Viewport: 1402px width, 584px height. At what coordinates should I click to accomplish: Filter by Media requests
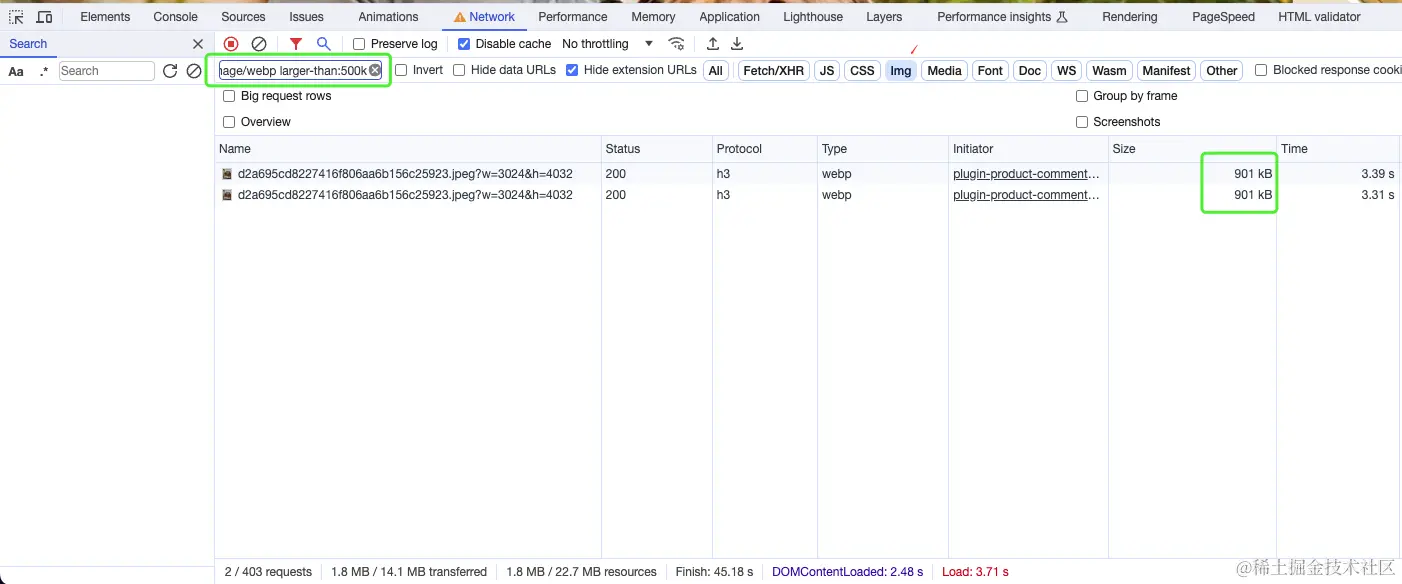pyautogui.click(x=944, y=71)
